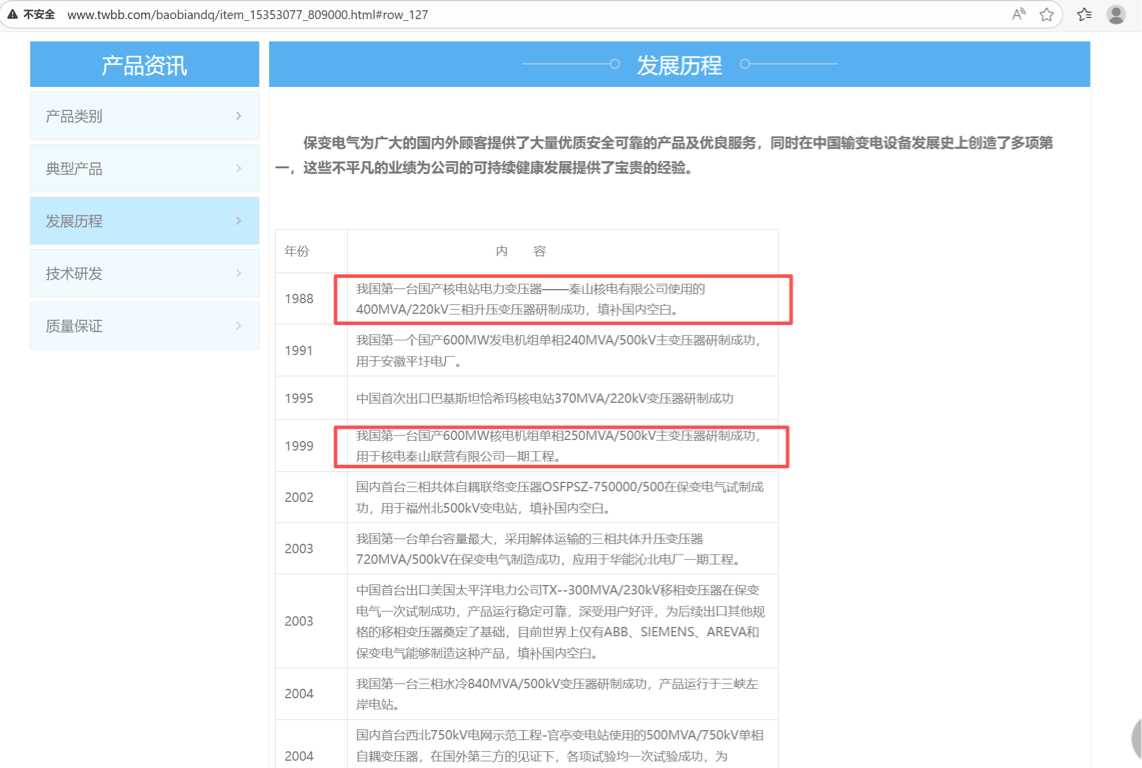The height and width of the screenshot is (768, 1142).
Task: Expand the 产品类别 chevron arrow
Action: point(239,116)
